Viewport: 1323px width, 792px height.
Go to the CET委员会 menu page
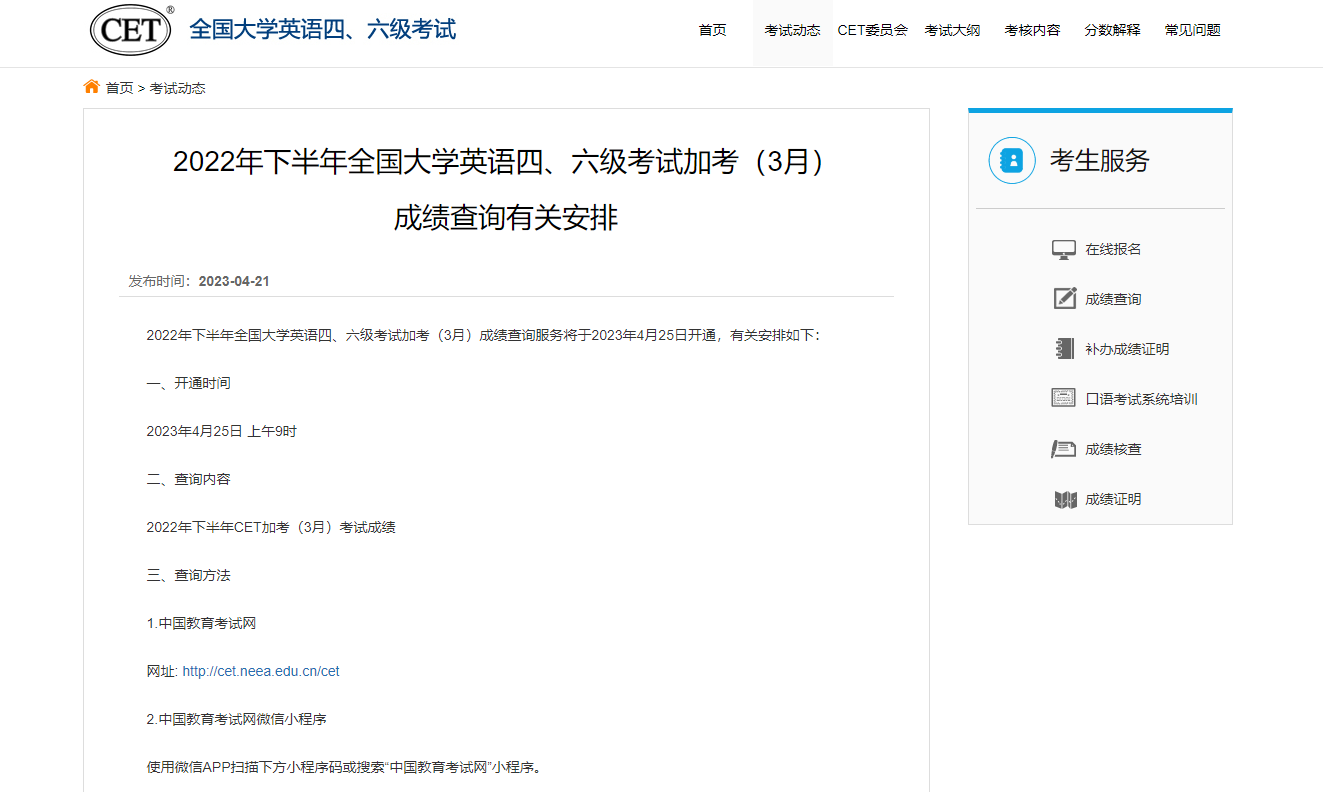[872, 30]
